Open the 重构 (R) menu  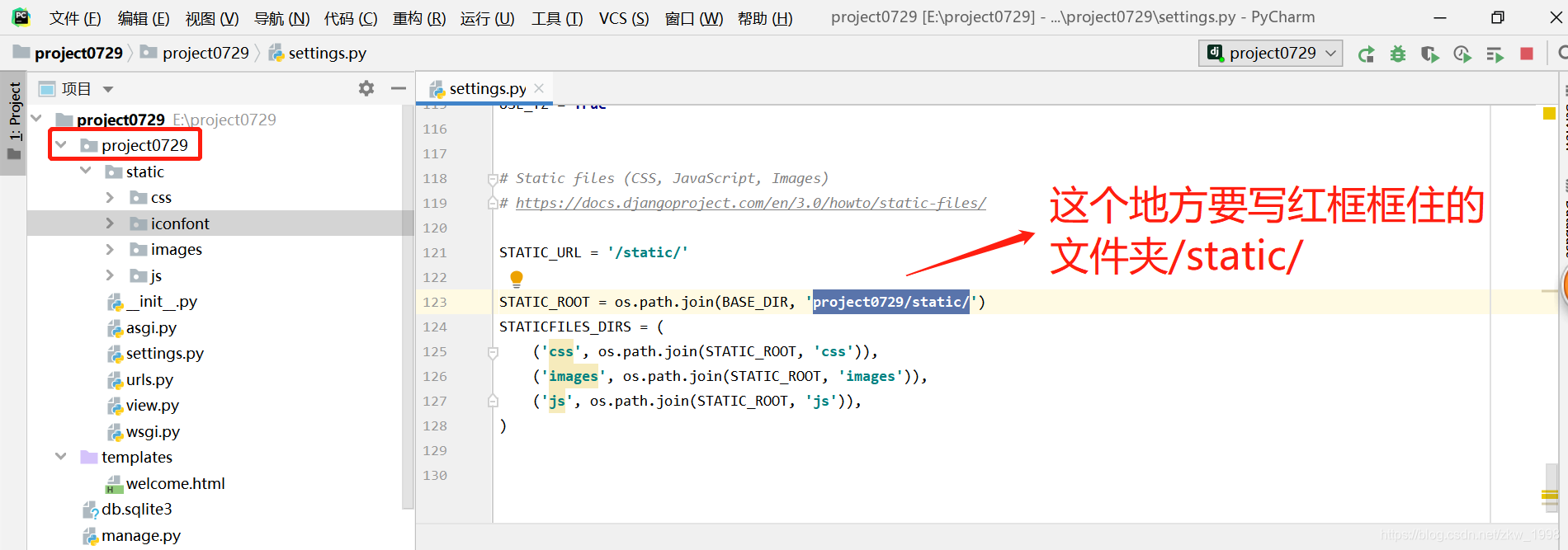[419, 18]
